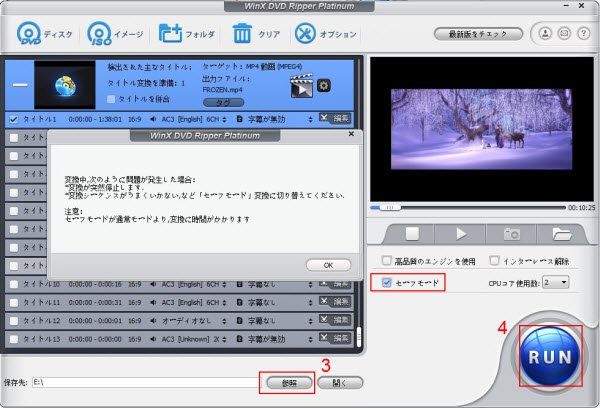Change Title 12 audio track selector

224,321
